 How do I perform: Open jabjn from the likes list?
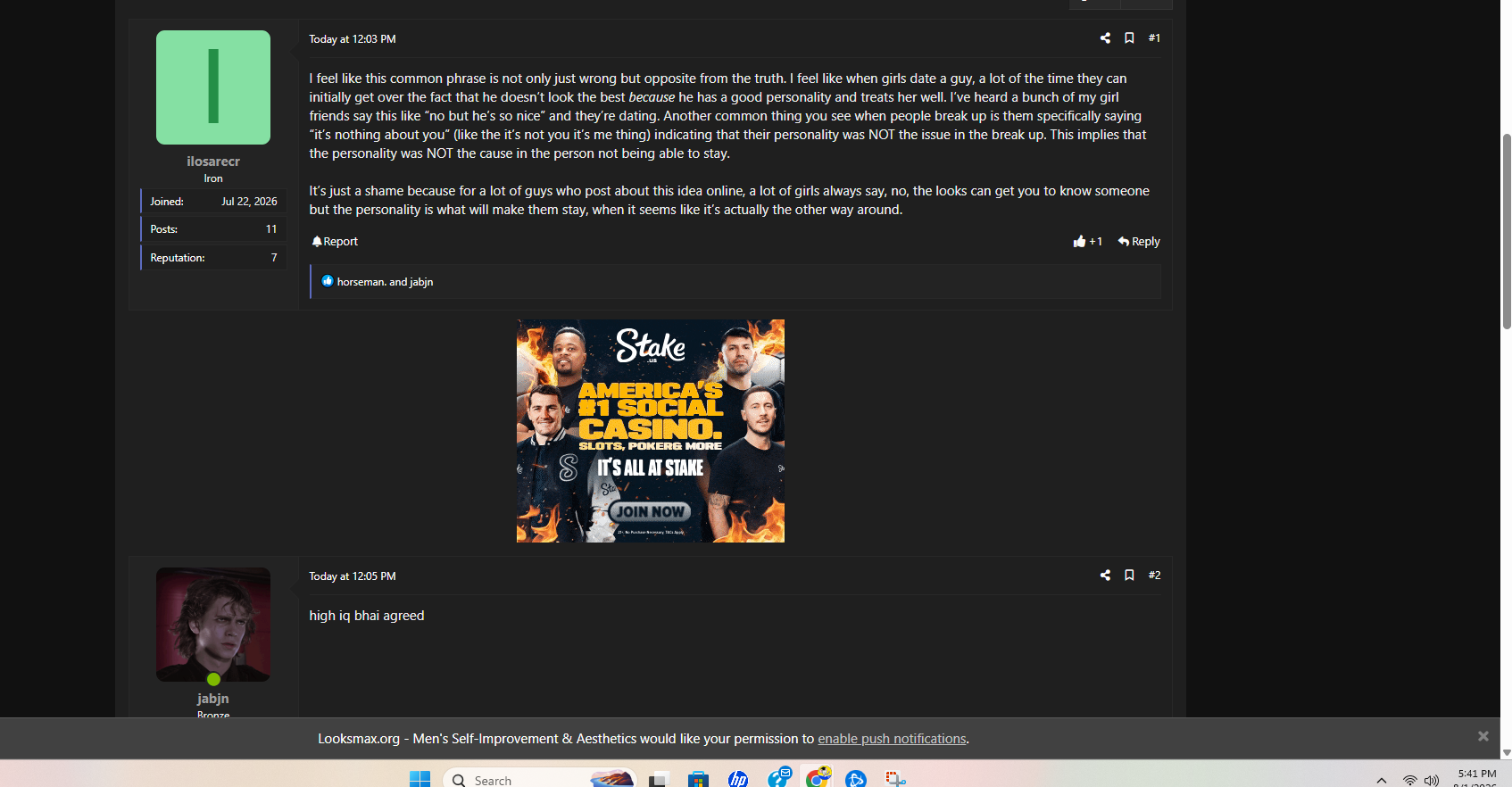421,282
